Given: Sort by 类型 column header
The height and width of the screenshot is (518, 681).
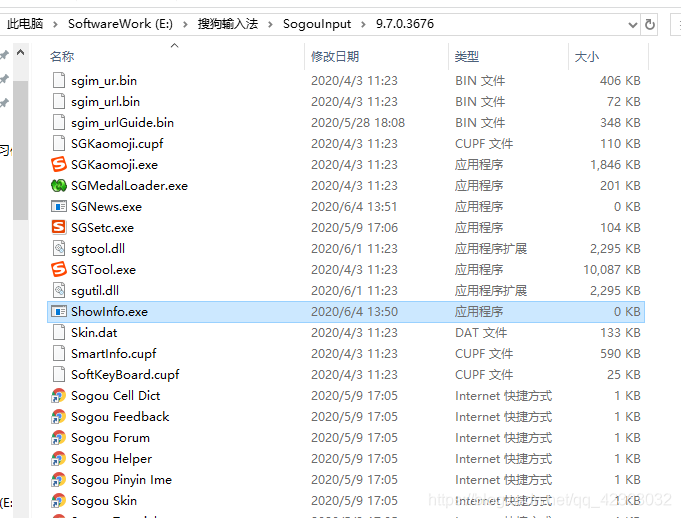Looking at the screenshot, I should (467, 56).
